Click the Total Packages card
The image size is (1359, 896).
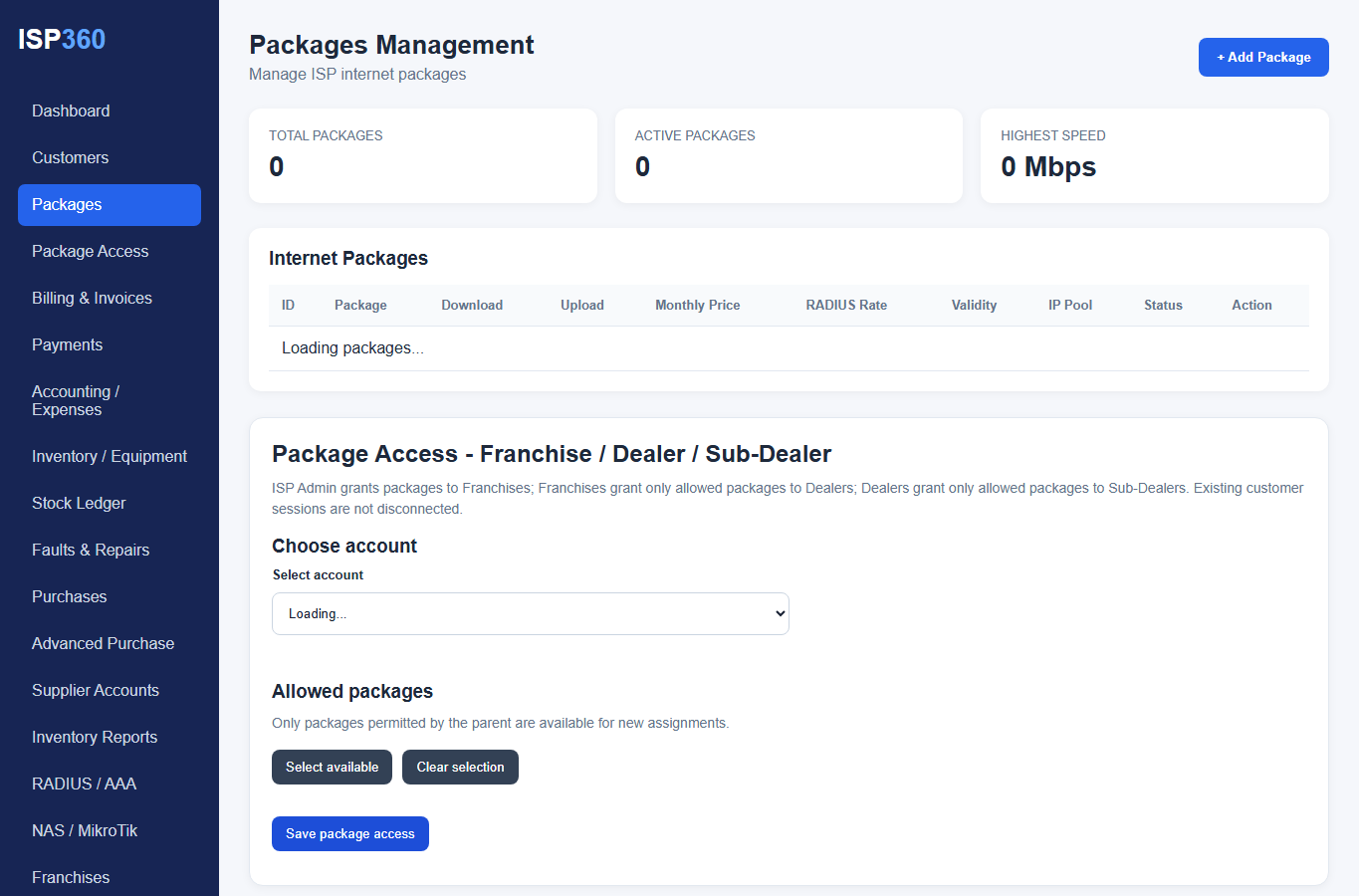(423, 155)
